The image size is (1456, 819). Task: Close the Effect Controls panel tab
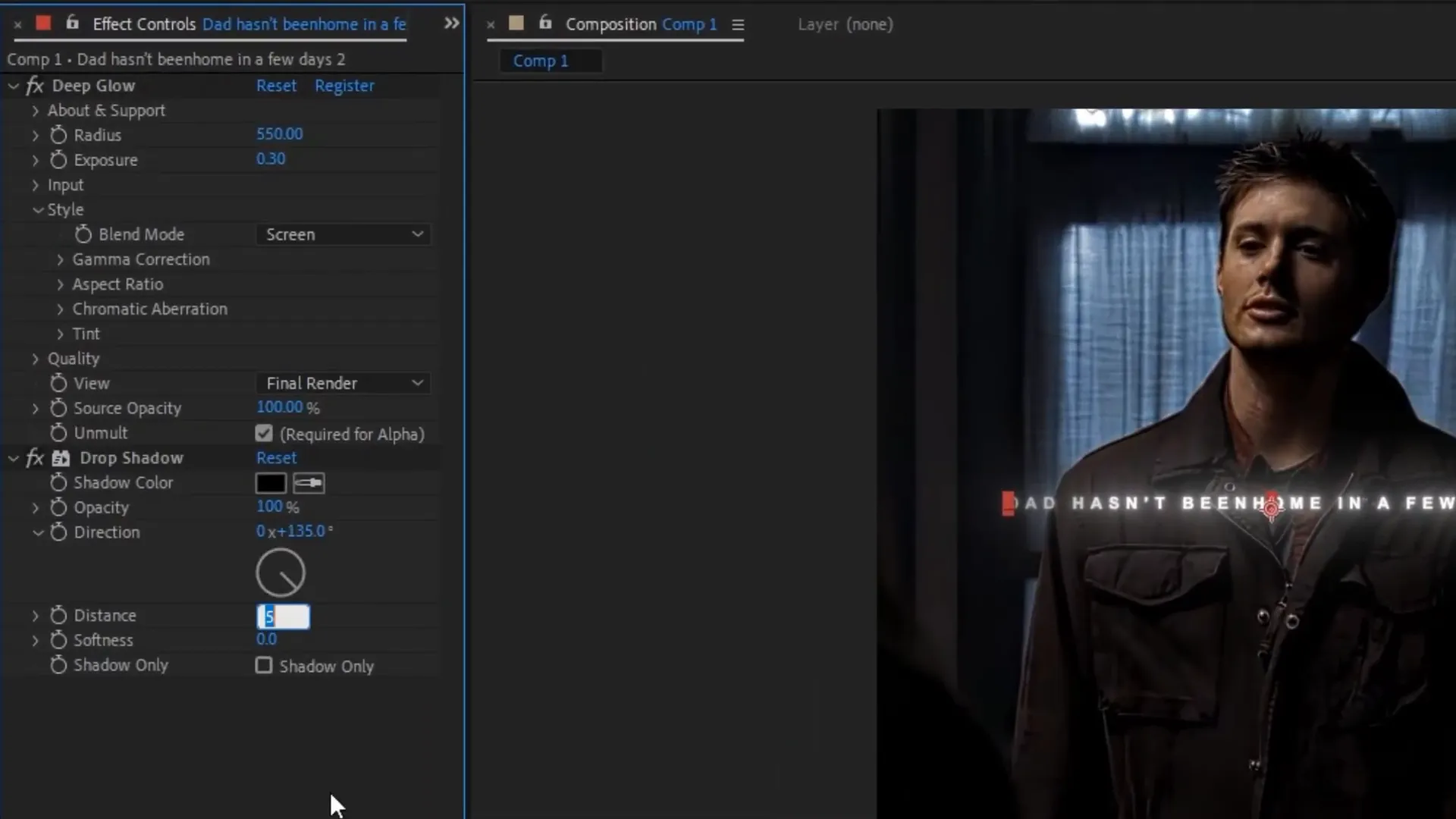[x=17, y=25]
